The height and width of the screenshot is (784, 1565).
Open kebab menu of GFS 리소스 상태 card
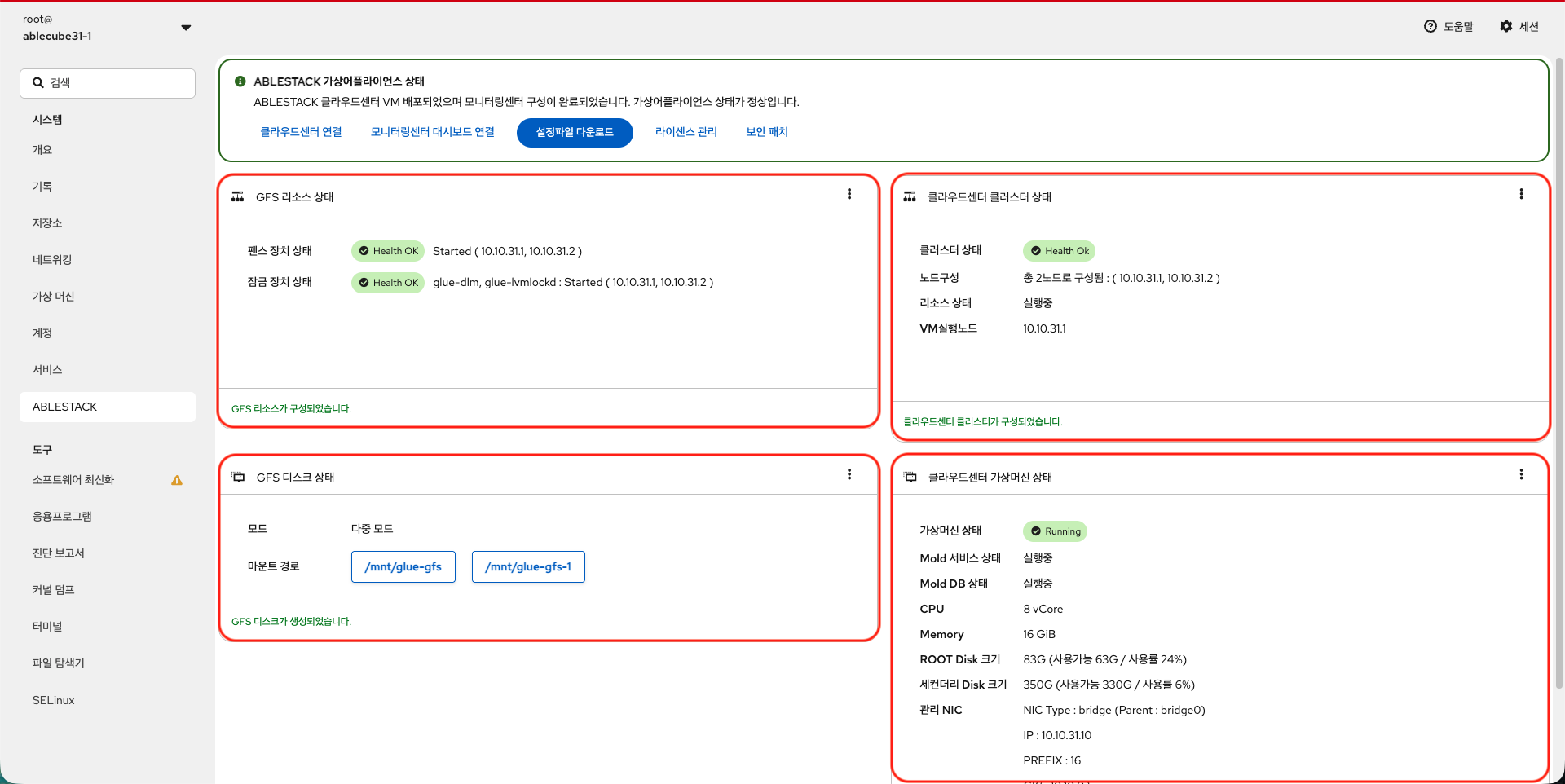849,194
